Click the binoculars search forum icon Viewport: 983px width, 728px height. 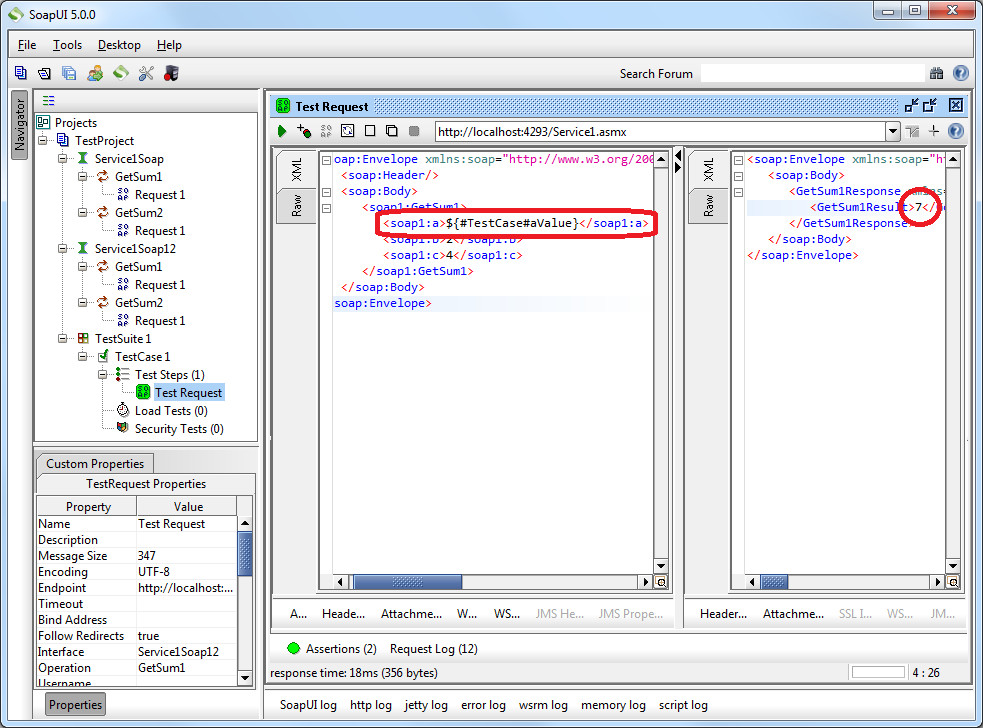937,73
